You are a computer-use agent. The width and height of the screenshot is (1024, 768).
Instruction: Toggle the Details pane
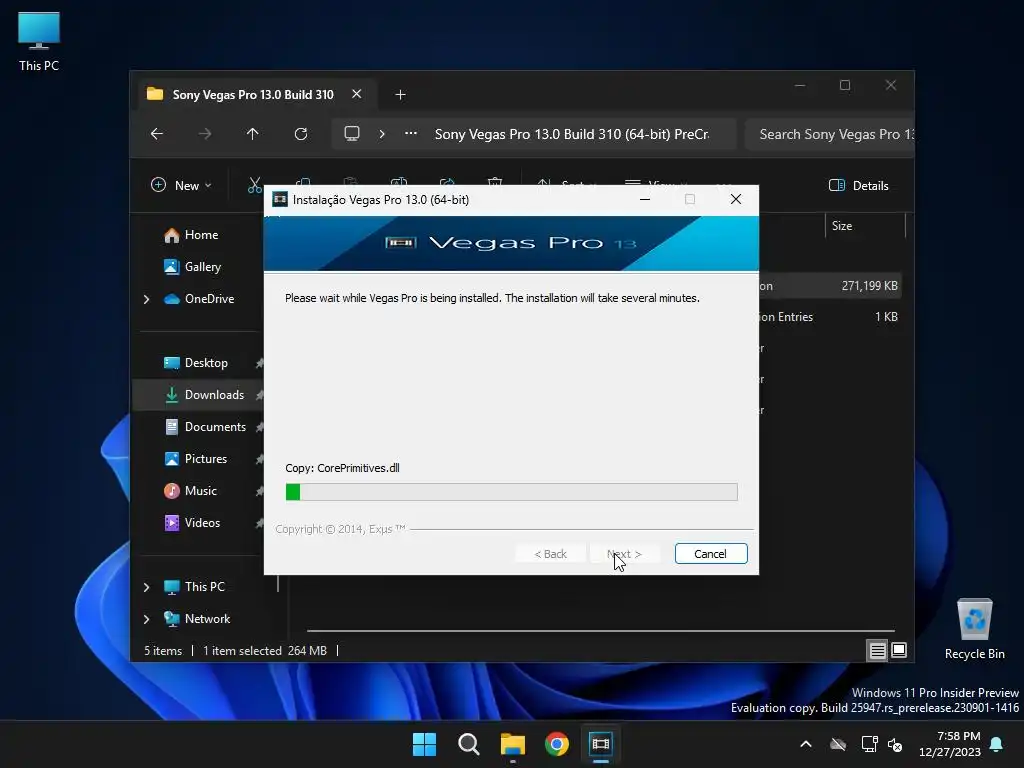tap(859, 185)
